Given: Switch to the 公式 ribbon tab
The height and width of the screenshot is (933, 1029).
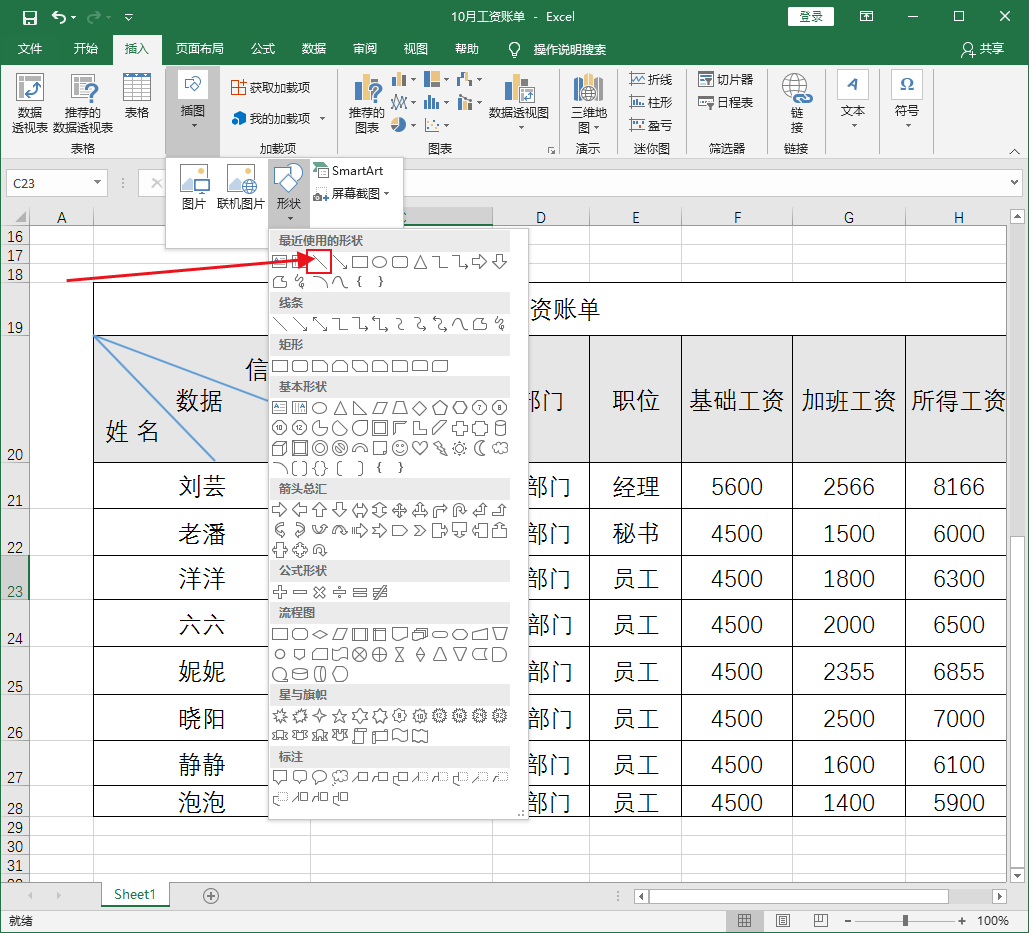Looking at the screenshot, I should (x=262, y=49).
